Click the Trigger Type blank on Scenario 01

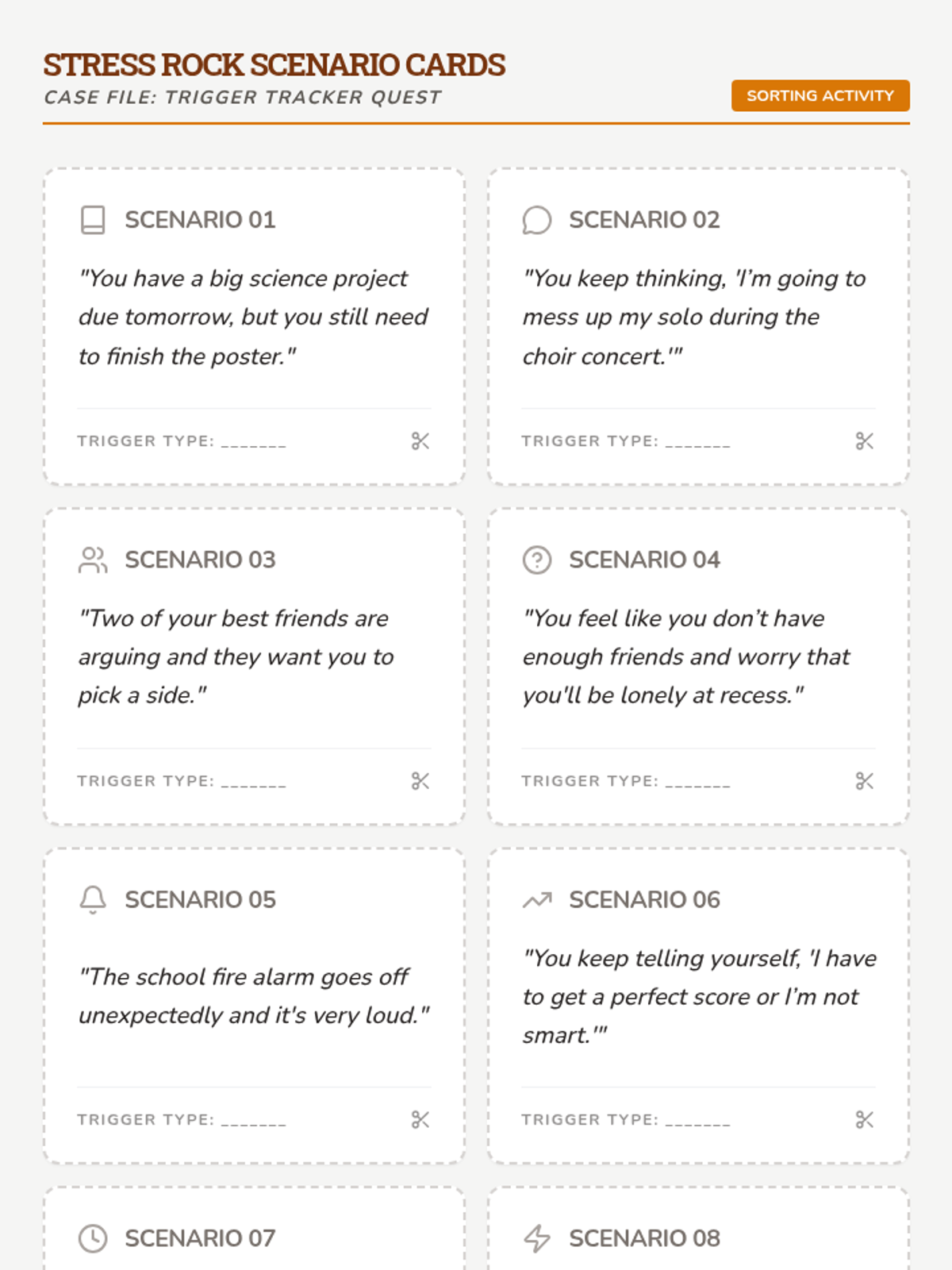click(254, 442)
